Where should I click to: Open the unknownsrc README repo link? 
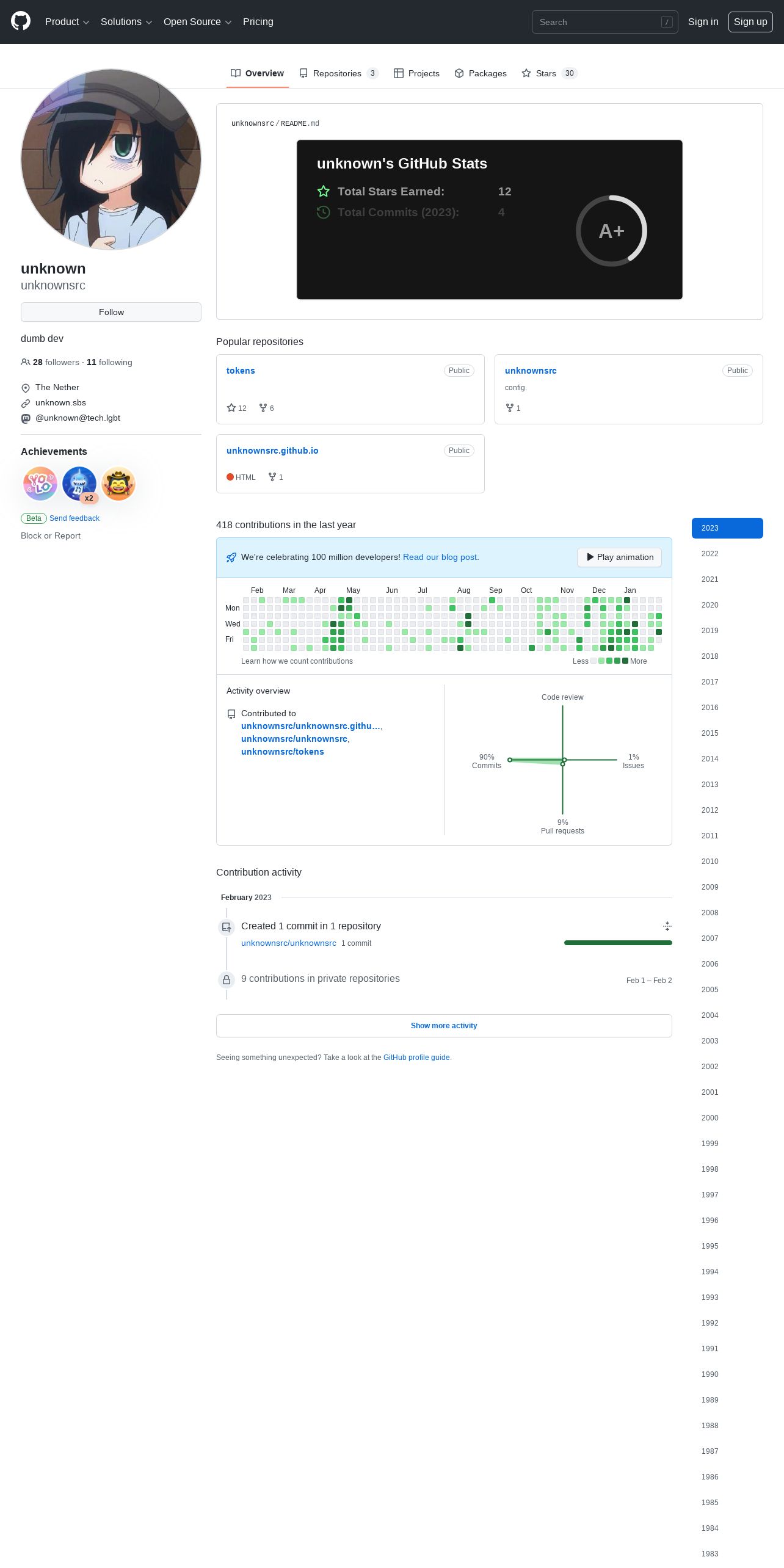pos(253,123)
